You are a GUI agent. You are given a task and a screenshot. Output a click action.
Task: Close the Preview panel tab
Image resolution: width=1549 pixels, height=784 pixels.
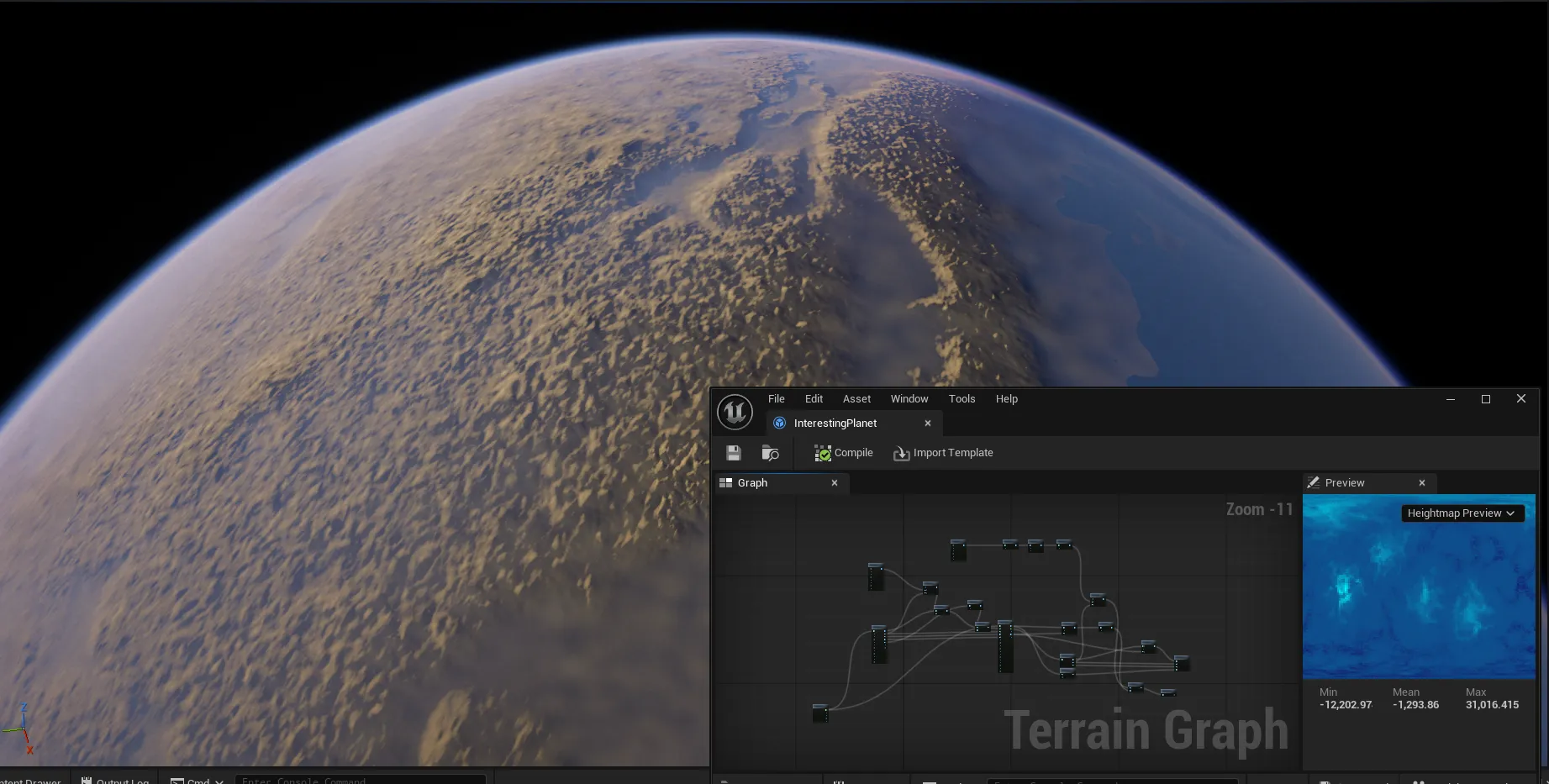point(1422,483)
